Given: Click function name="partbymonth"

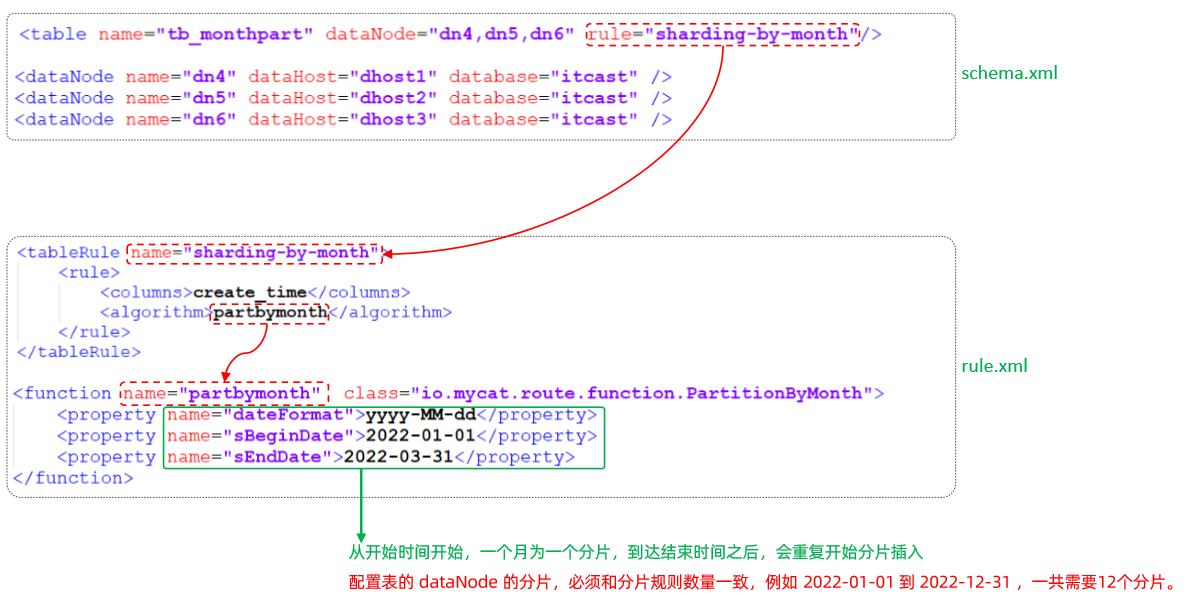Looking at the screenshot, I should (x=224, y=393).
